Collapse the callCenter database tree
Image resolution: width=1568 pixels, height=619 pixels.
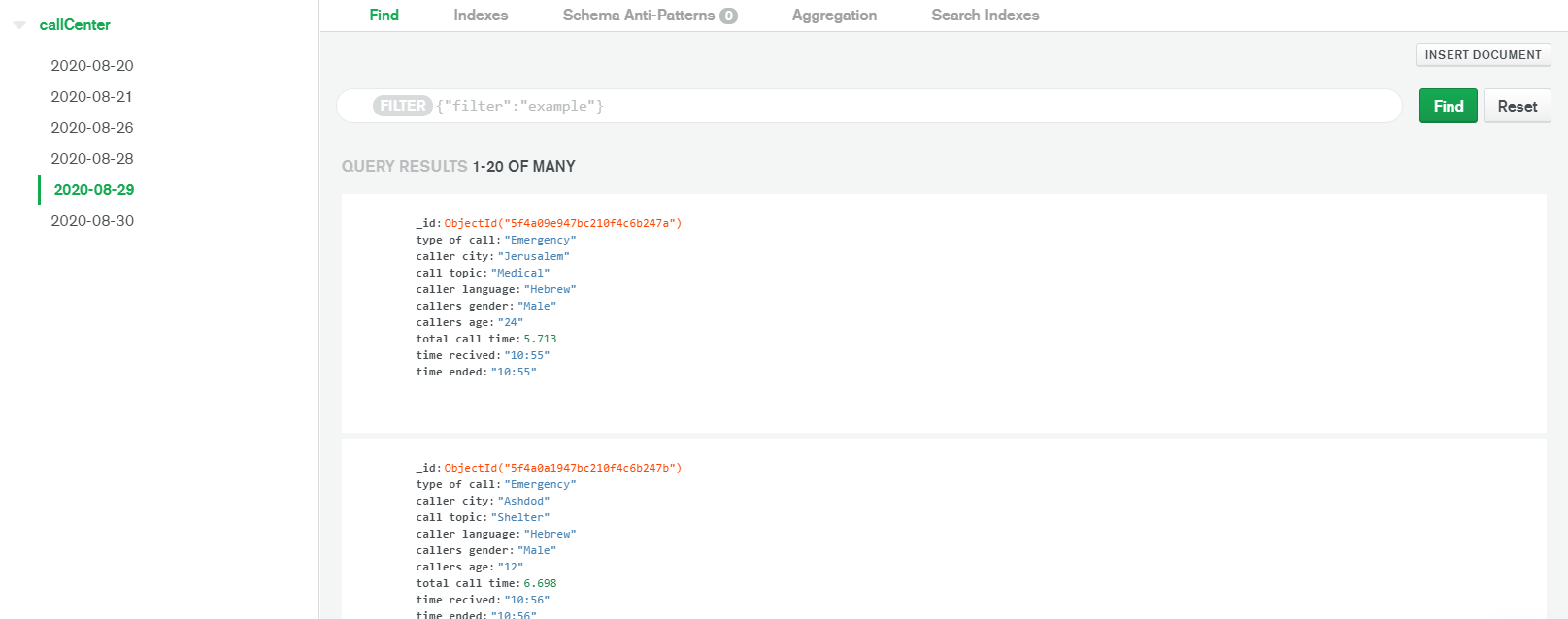pyautogui.click(x=19, y=25)
